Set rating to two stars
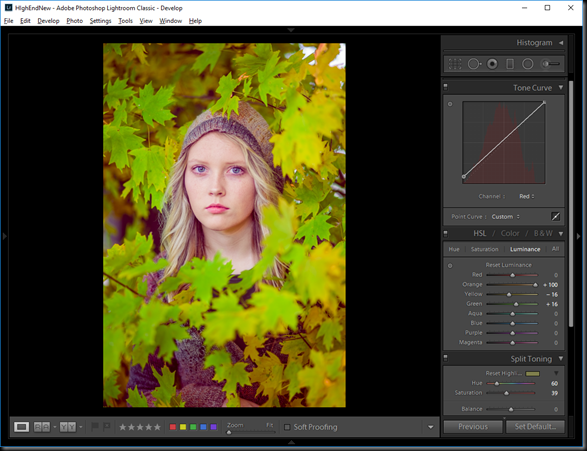Viewport: 587px width, 451px height. [131, 427]
